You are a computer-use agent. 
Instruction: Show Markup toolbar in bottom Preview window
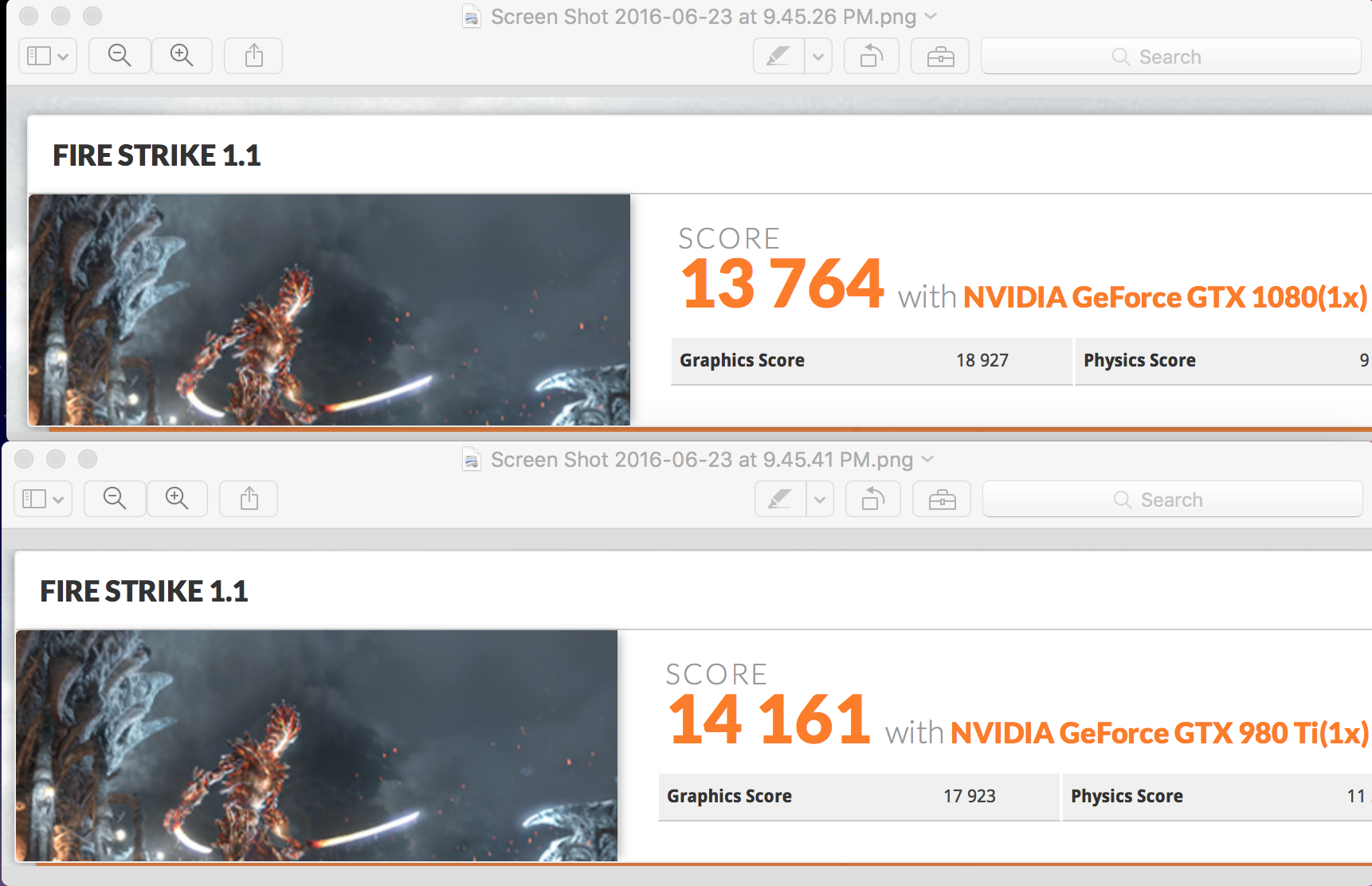point(942,500)
